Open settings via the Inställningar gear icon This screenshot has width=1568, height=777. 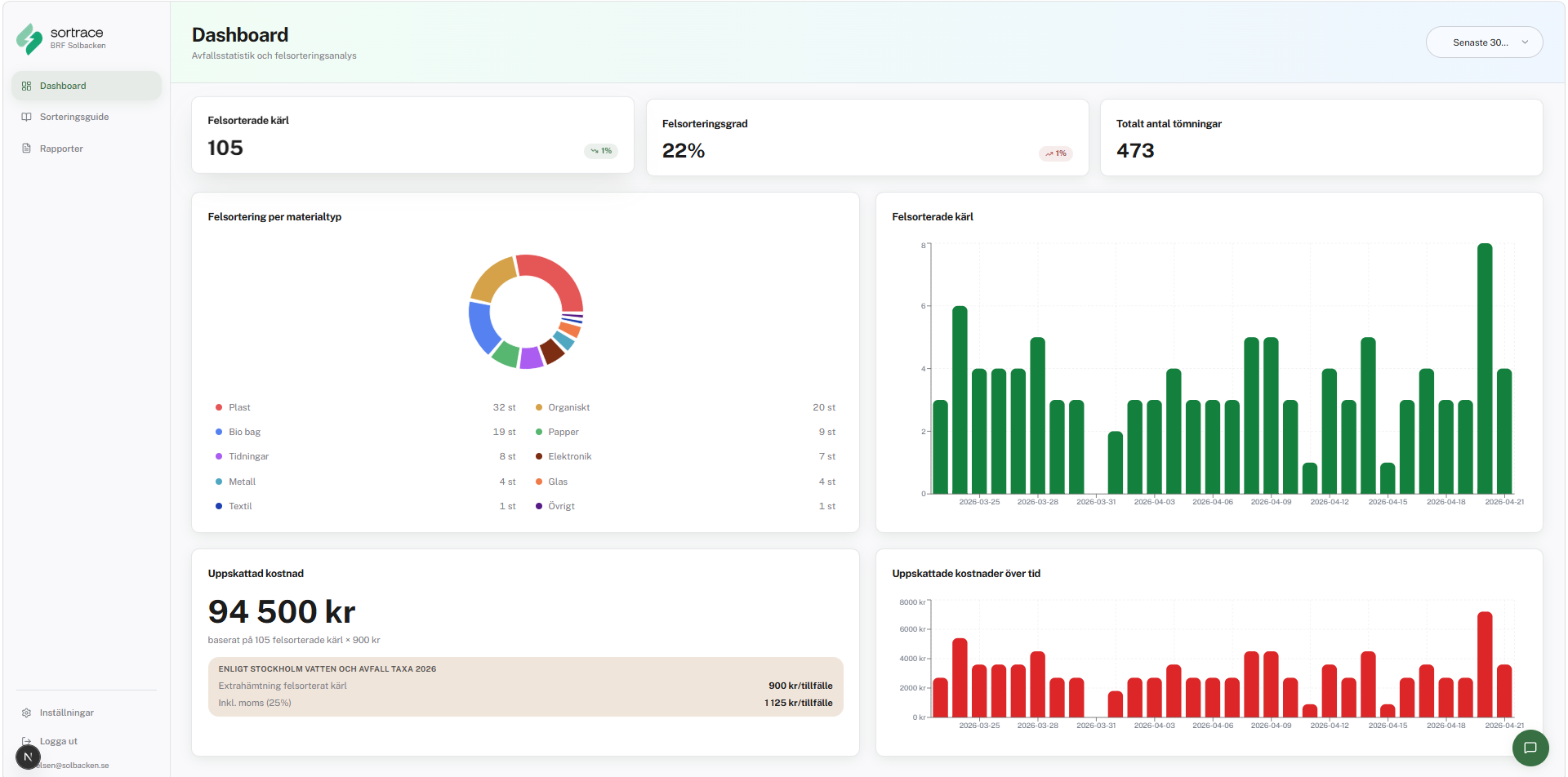coord(27,713)
